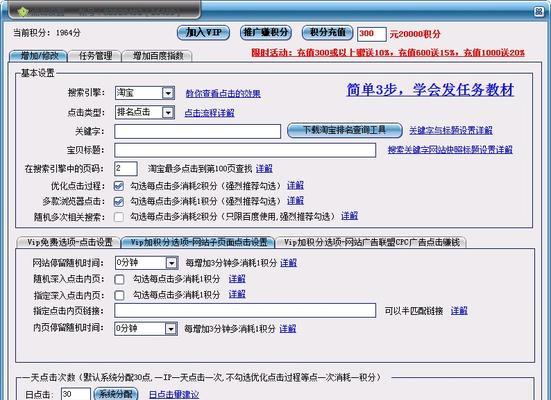
Task: Toggle 优化点击过程 checkbox
Action: [119, 186]
